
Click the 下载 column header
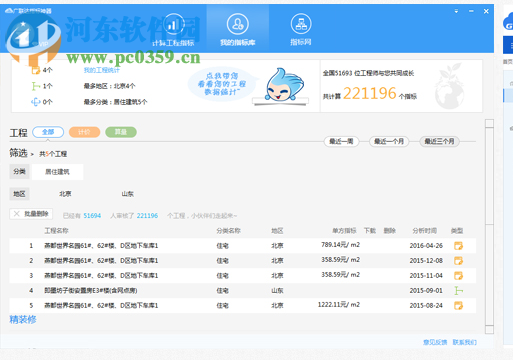click(370, 231)
